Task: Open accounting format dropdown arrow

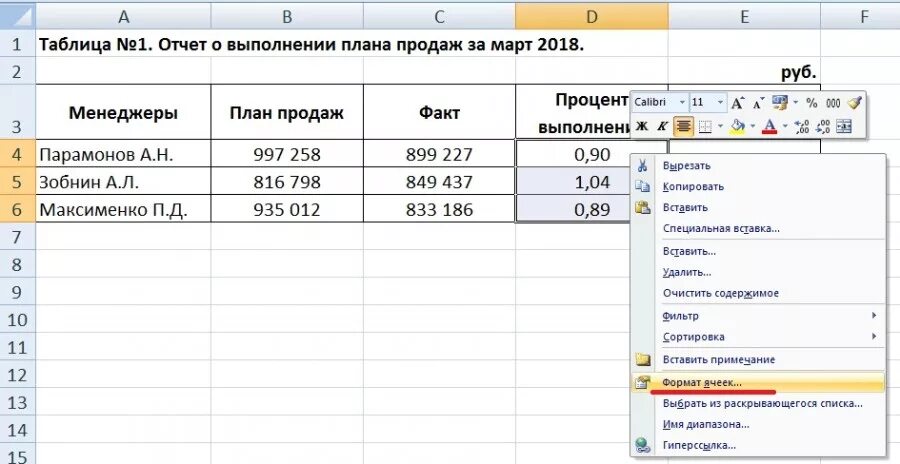Action: coord(796,103)
